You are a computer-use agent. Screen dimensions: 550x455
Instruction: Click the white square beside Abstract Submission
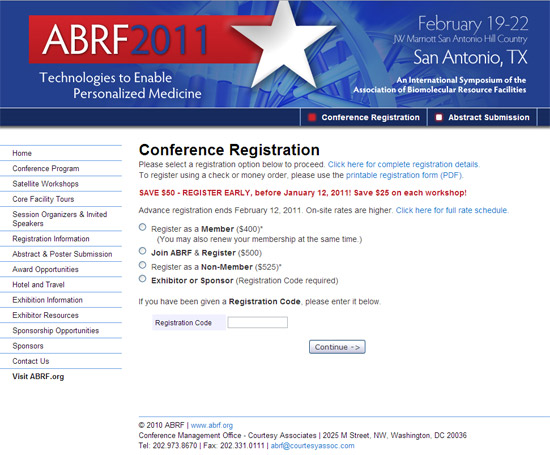(438, 117)
